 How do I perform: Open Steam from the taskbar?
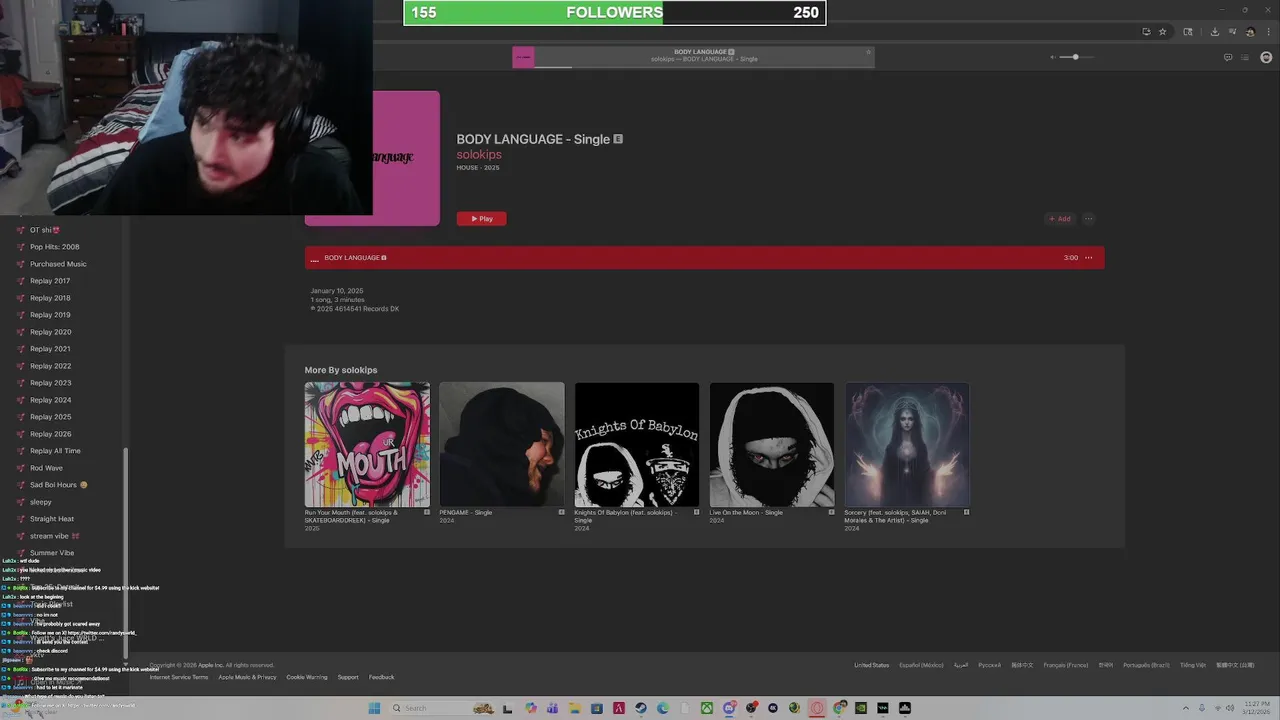640,708
